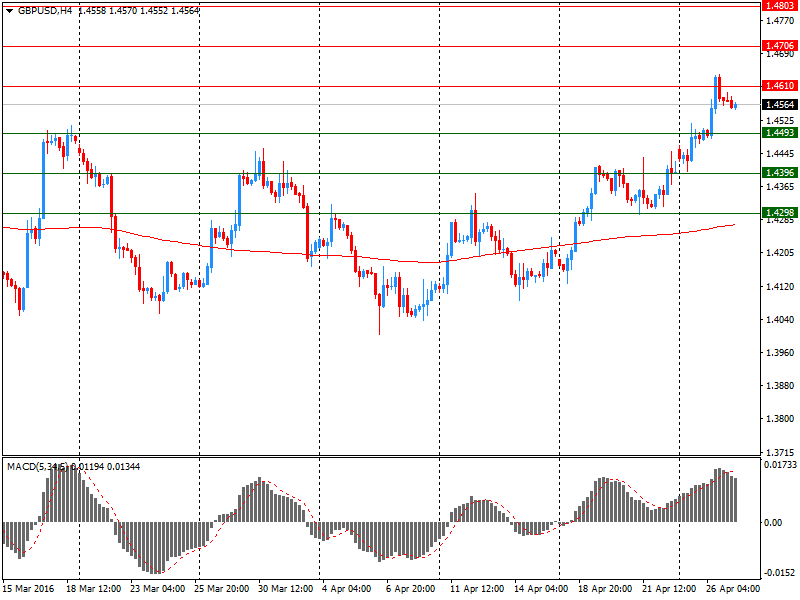Click the 21 Apr 12:00 time label
The width and height of the screenshot is (800, 600).
pos(669,589)
